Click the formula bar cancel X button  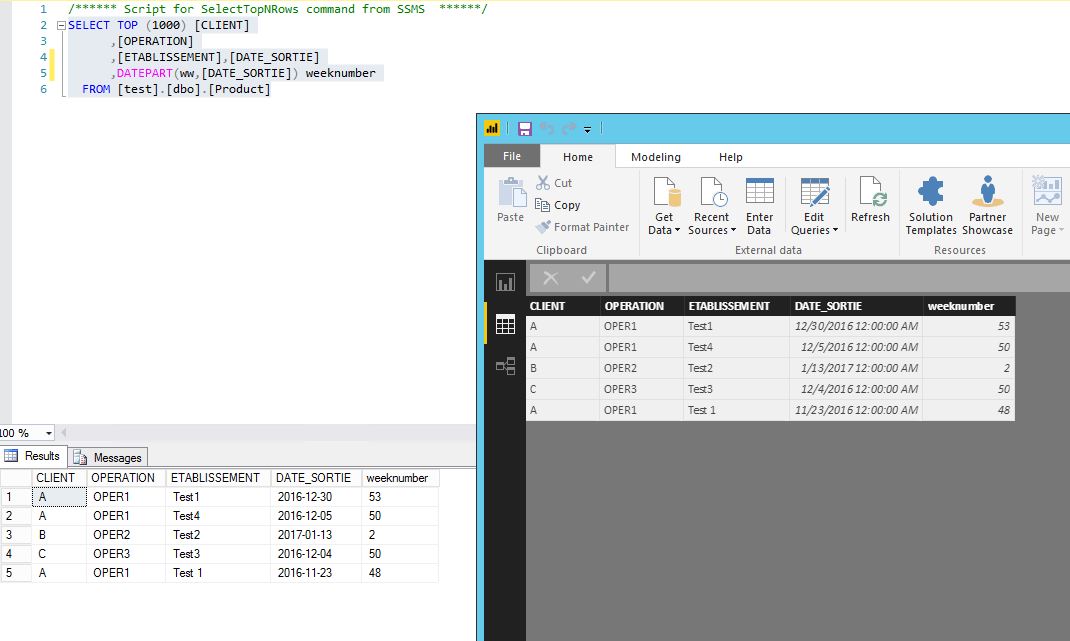point(551,278)
